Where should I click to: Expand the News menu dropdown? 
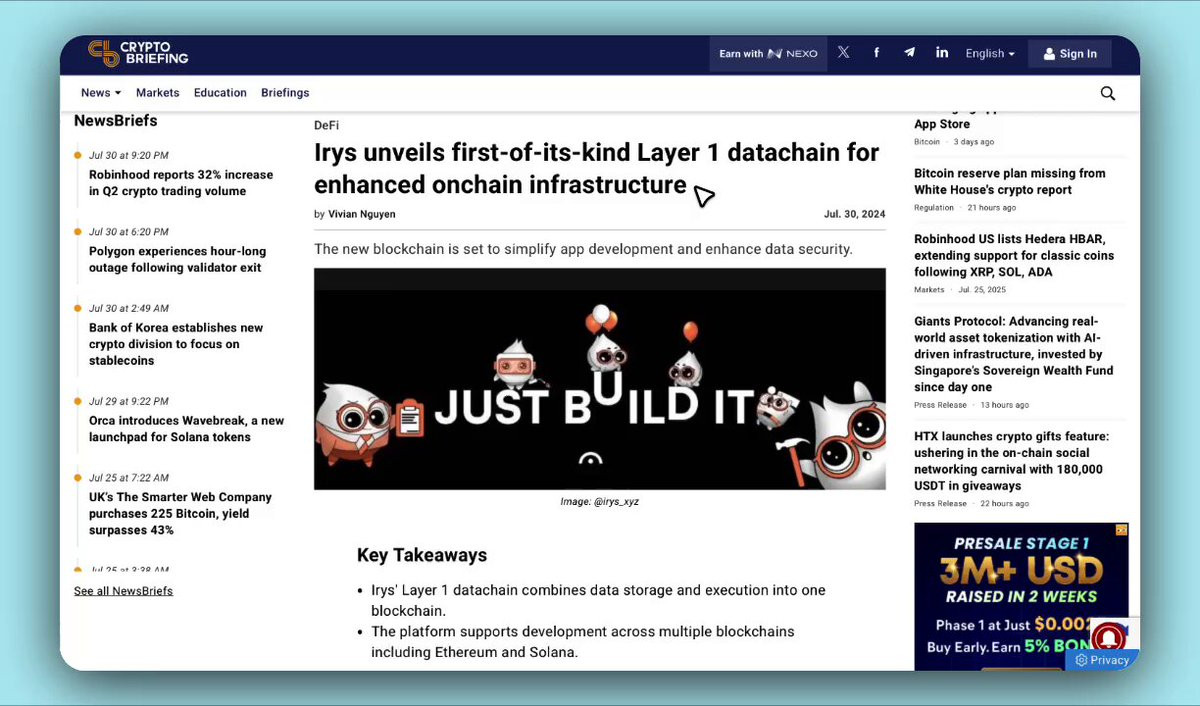point(101,93)
